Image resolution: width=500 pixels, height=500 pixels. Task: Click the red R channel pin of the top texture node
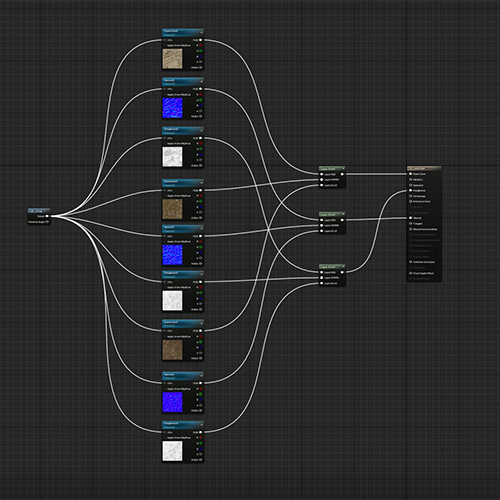(201, 45)
